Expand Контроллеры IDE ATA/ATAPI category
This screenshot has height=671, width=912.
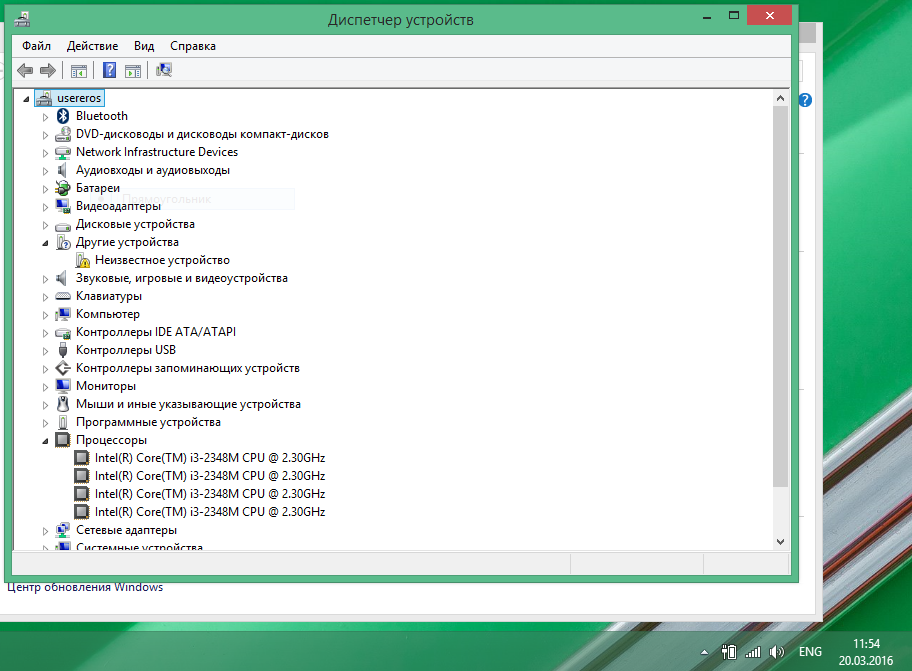coord(45,333)
